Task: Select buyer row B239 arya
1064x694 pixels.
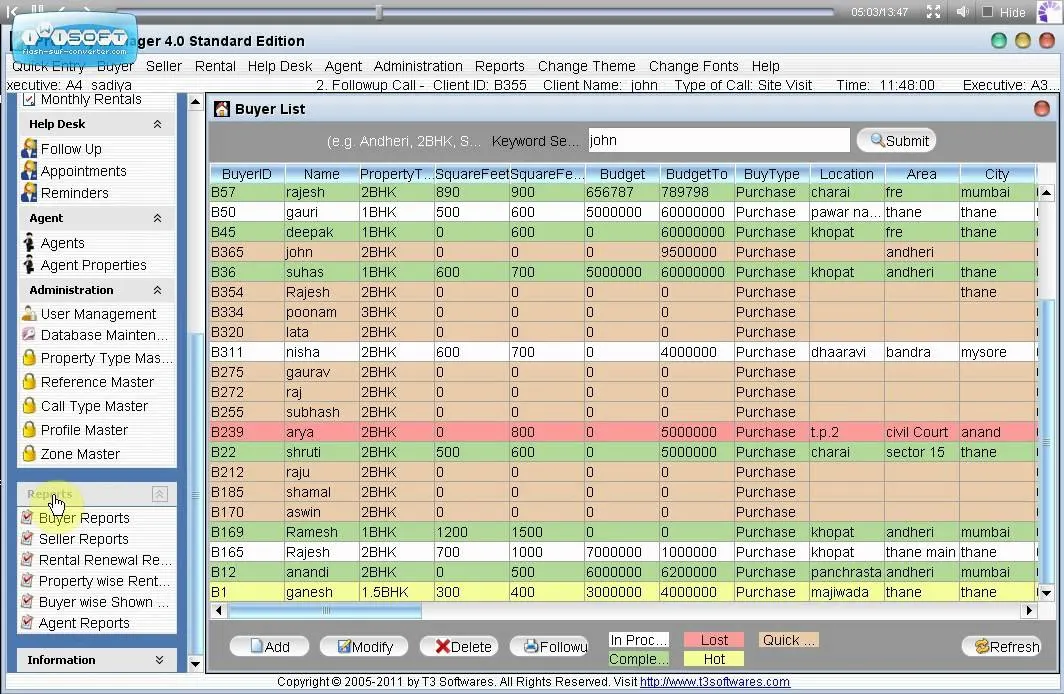Action: pos(623,432)
